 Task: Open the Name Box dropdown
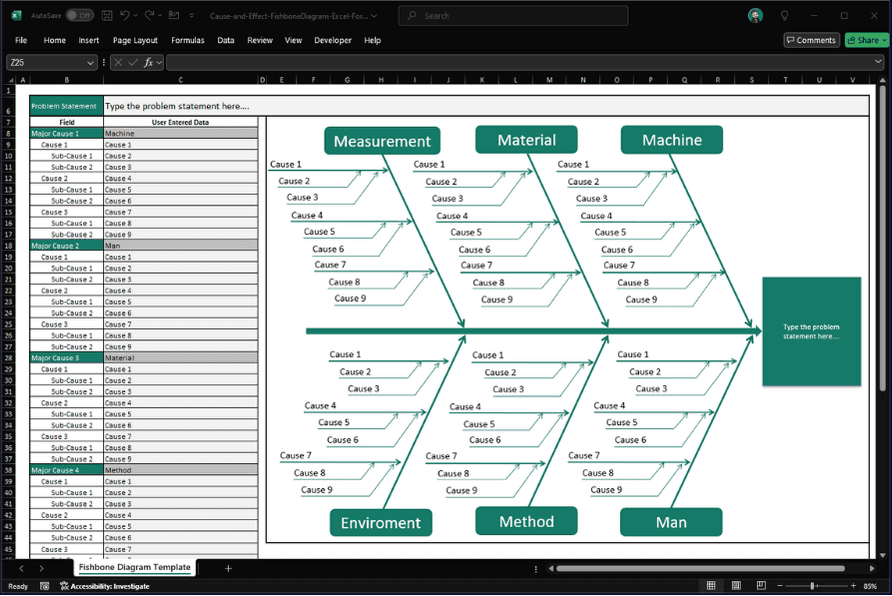(91, 62)
